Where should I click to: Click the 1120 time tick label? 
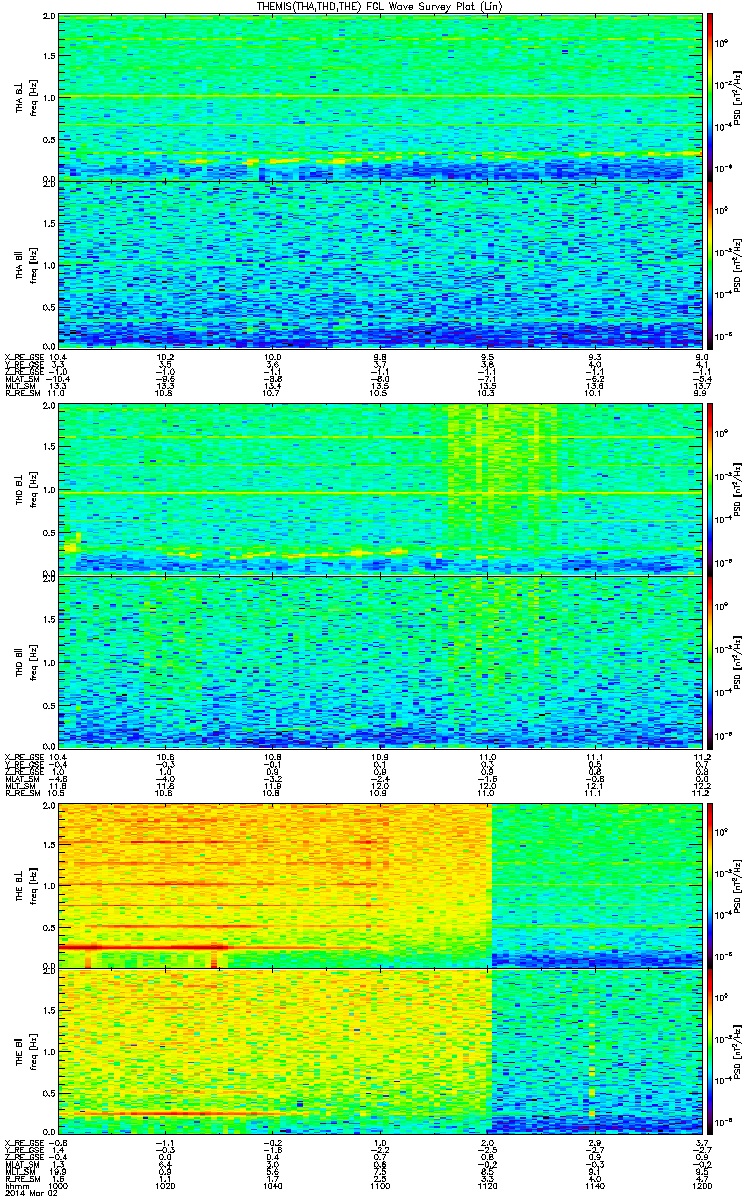pos(487,1187)
